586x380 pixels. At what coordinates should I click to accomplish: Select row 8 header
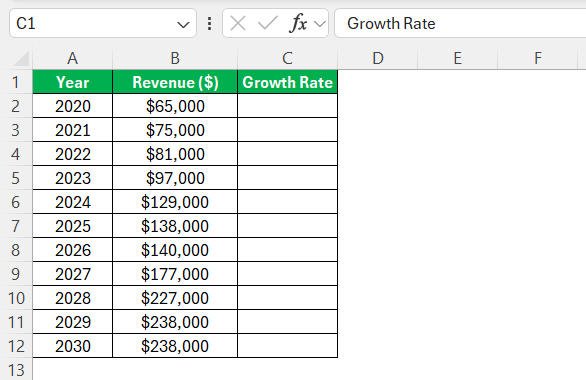[x=16, y=250]
